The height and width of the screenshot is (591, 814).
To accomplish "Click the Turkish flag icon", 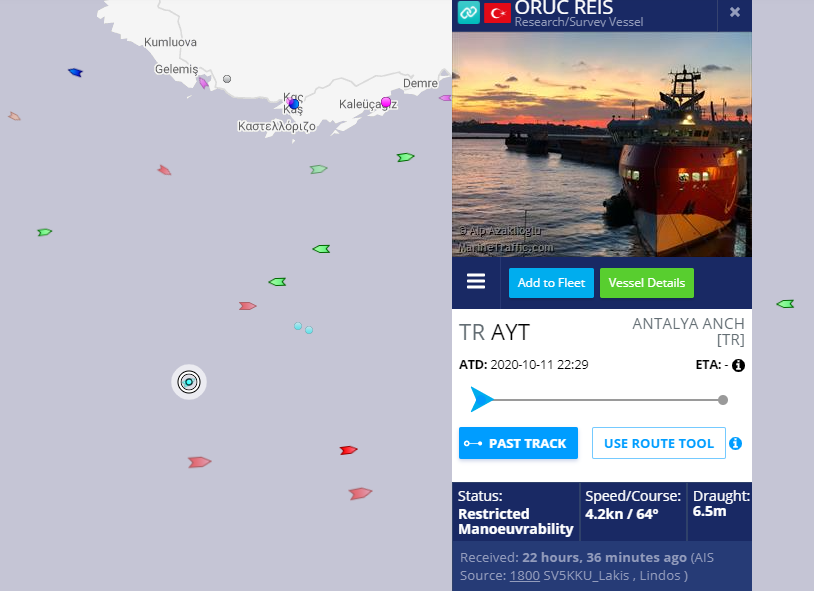I will [497, 13].
